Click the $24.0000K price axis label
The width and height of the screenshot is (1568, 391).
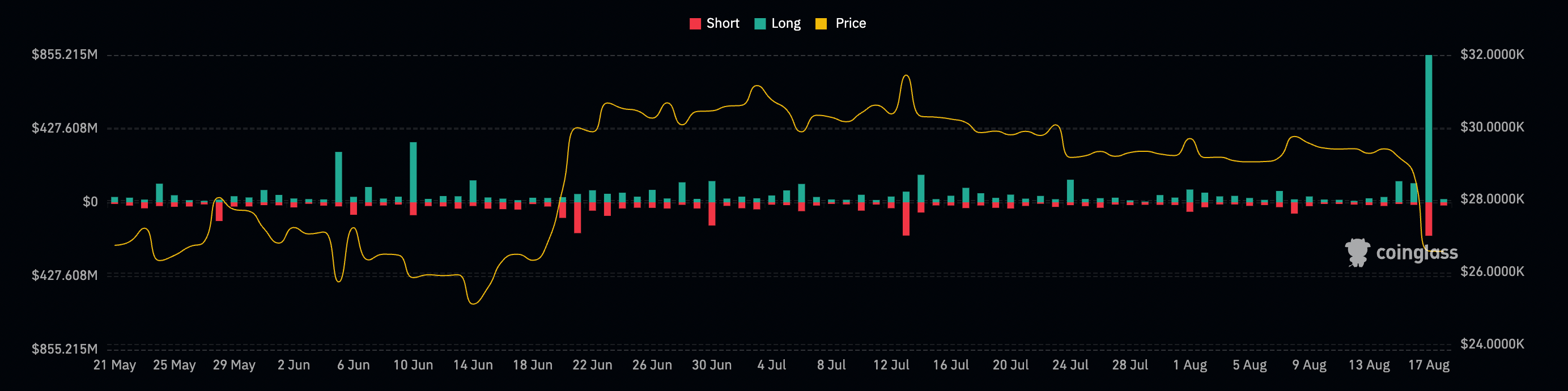pyautogui.click(x=1493, y=343)
